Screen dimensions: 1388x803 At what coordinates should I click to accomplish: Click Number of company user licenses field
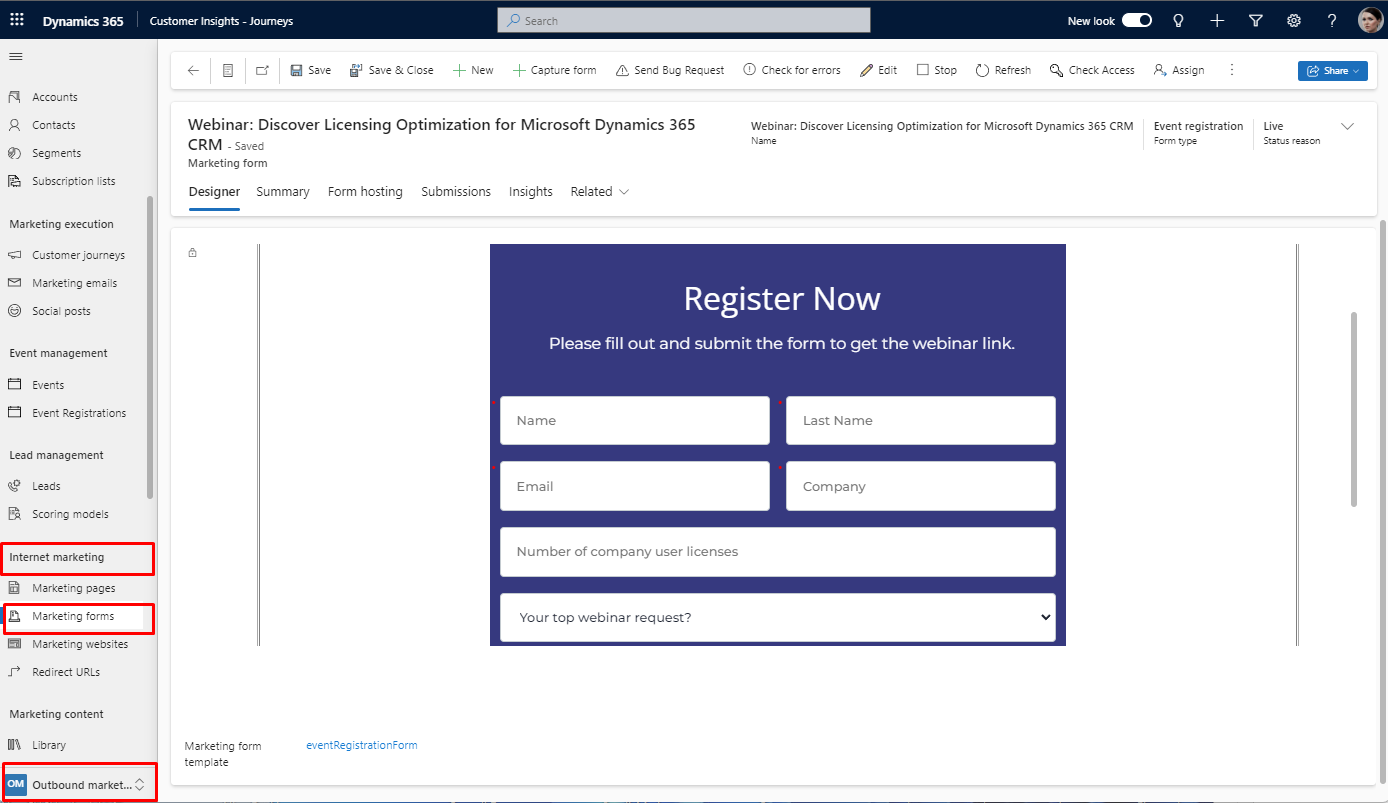pos(778,552)
